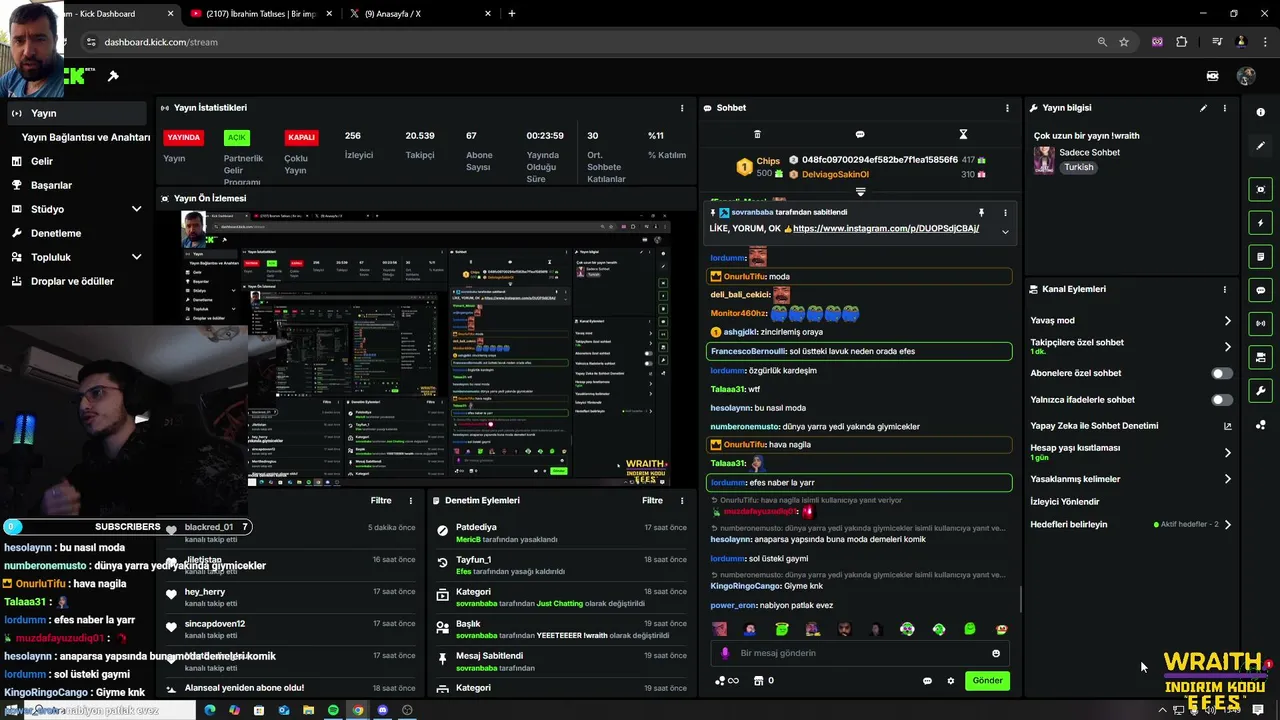Select Yayın in the sidebar
Screen dimensions: 1280x720
[76, 113]
